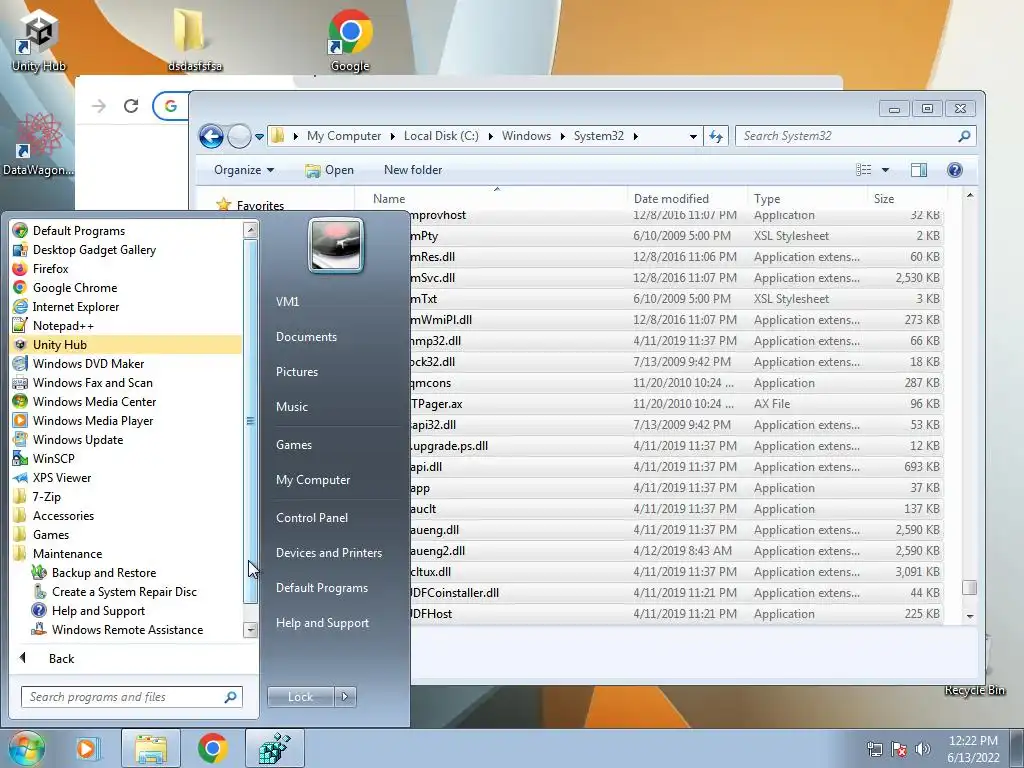
Task: Click the programs list scroll down arrow
Action: point(250,630)
